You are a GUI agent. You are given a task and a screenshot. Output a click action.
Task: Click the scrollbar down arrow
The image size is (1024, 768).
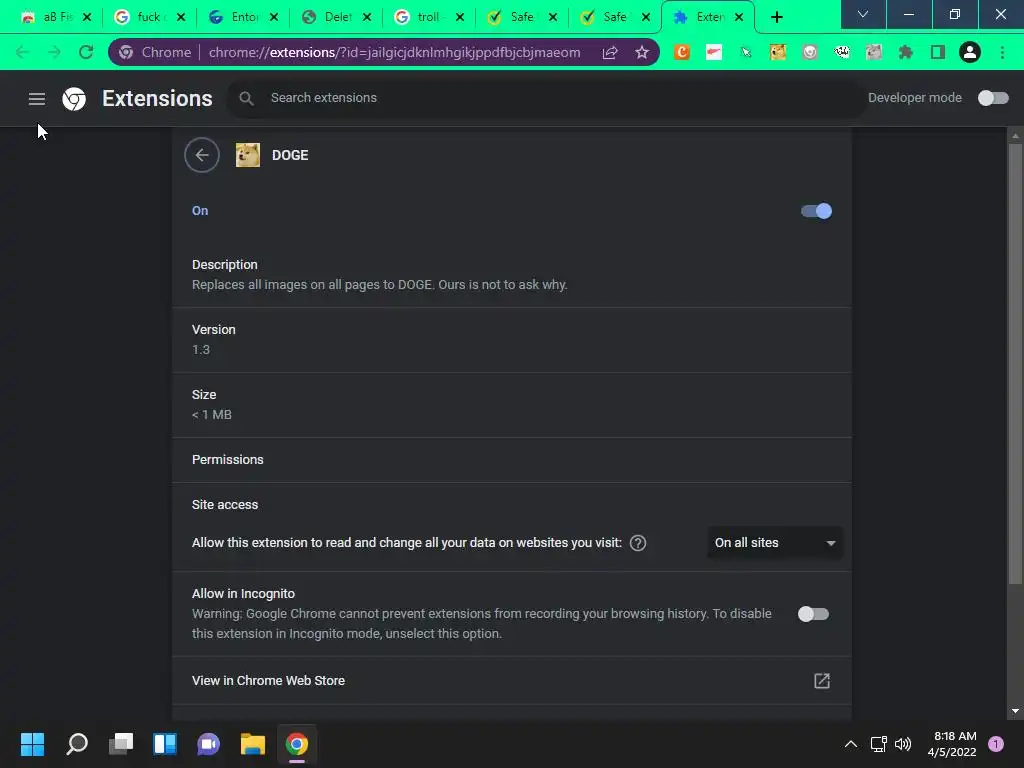pyautogui.click(x=1015, y=711)
